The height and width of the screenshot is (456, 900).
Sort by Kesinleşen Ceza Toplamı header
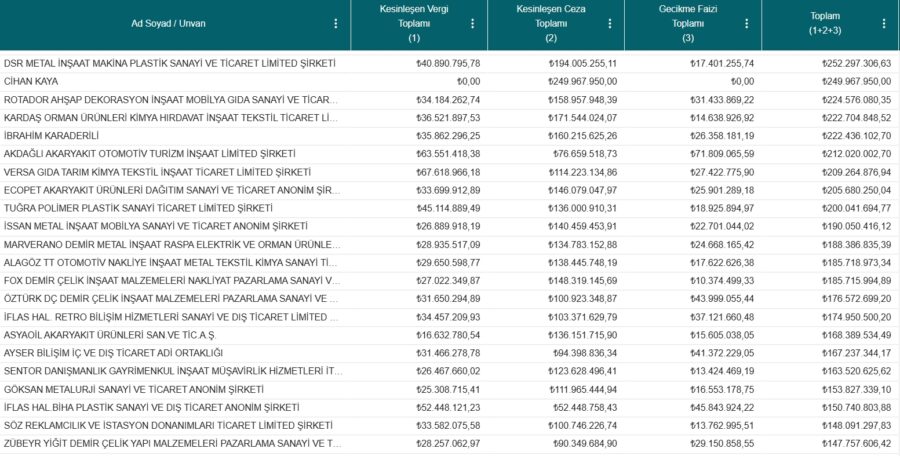click(x=551, y=24)
